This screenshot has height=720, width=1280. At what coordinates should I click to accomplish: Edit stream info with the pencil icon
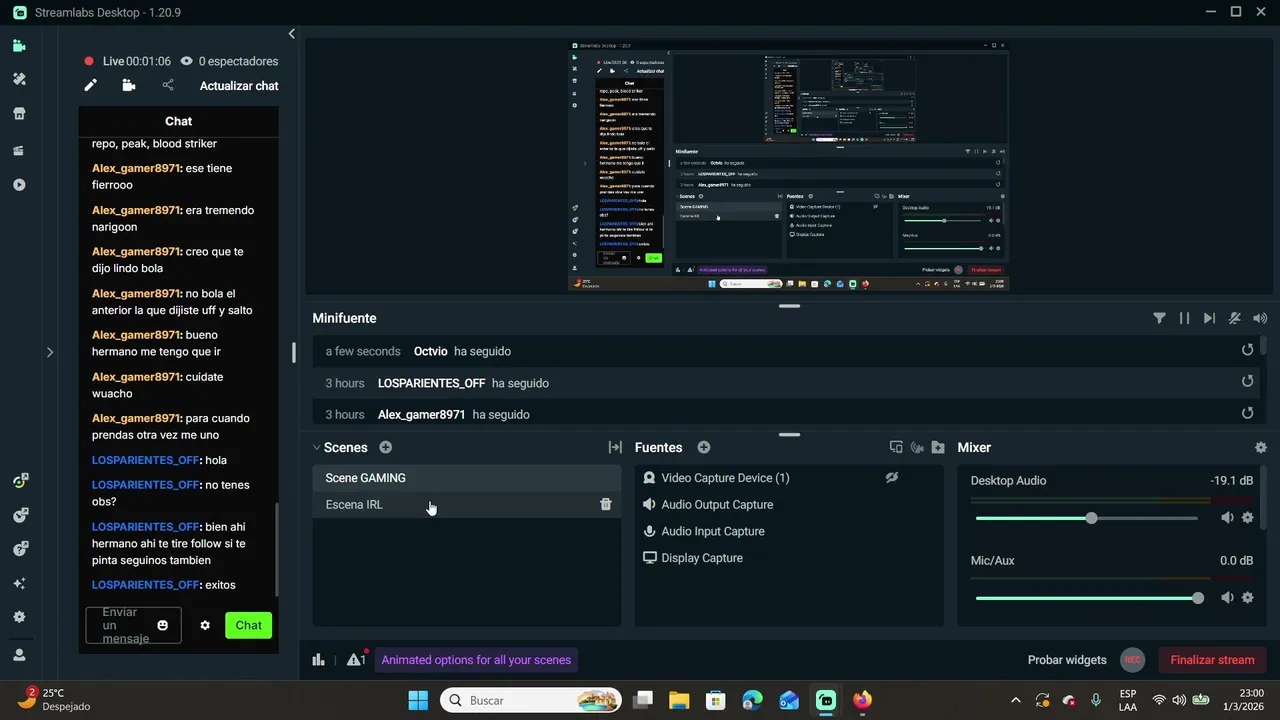pos(90,86)
